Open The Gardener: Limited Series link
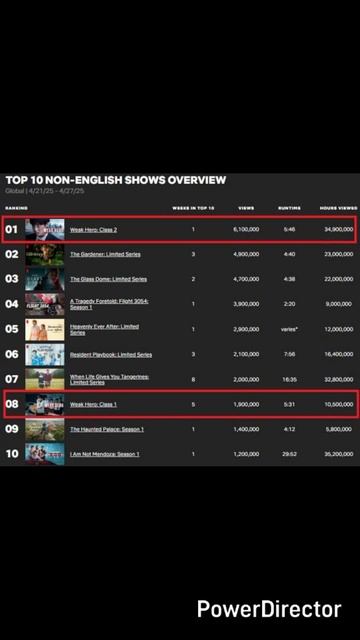Viewport: 360px width, 640px height. [x=105, y=254]
